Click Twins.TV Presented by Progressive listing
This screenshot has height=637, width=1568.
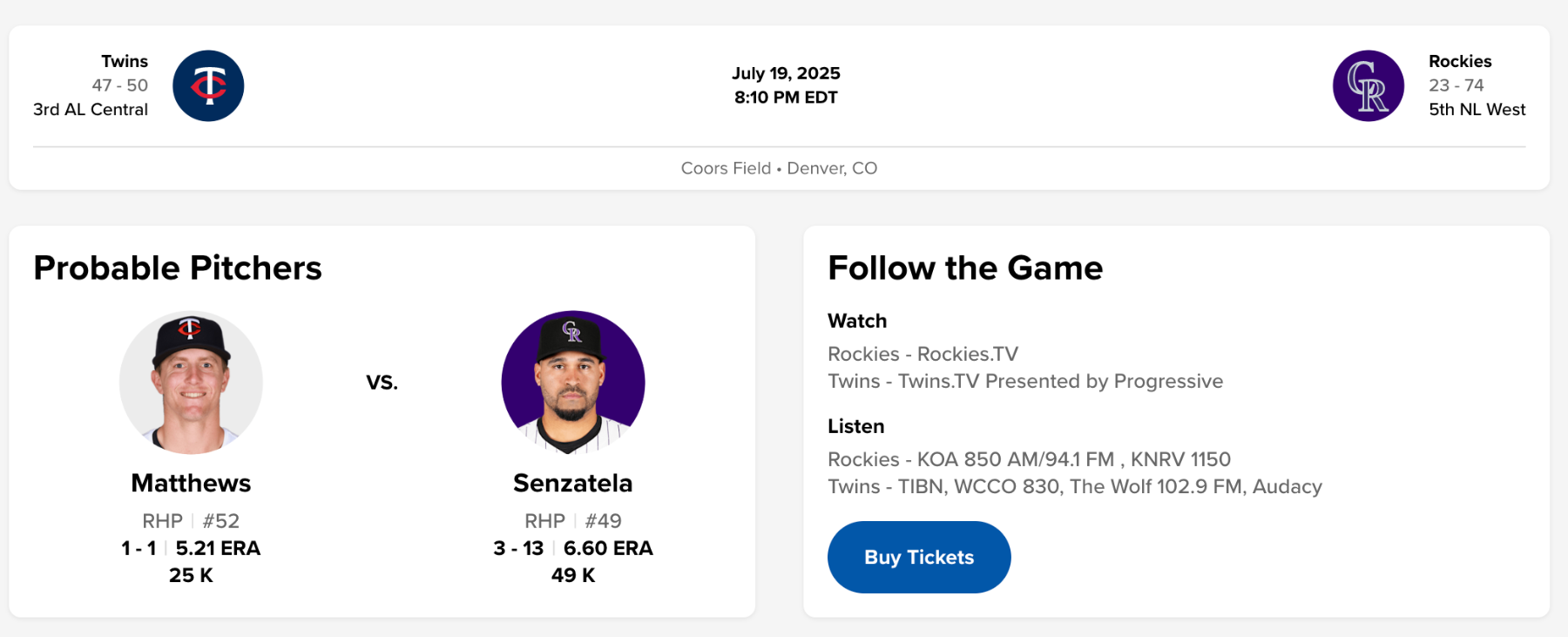point(1025,381)
